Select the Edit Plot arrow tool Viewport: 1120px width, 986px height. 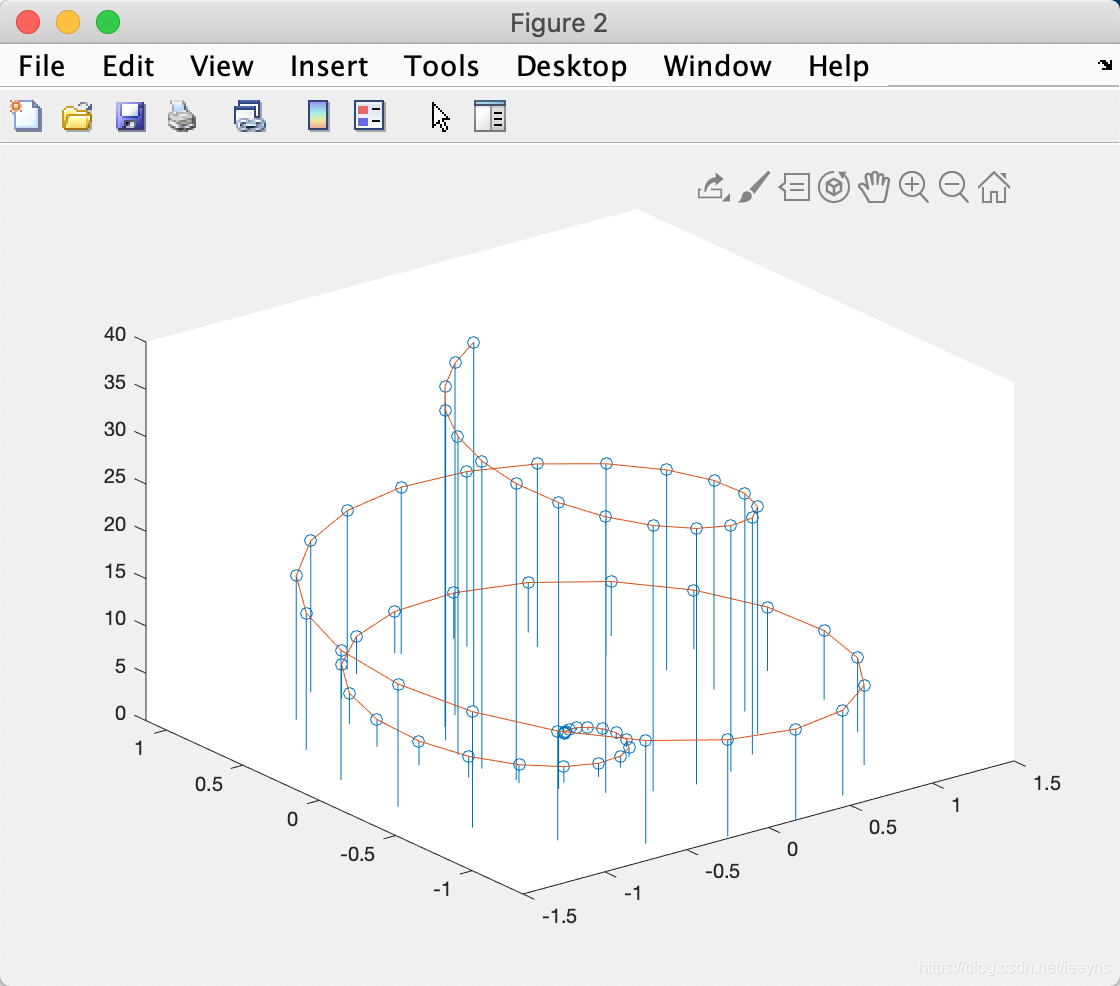tap(440, 117)
